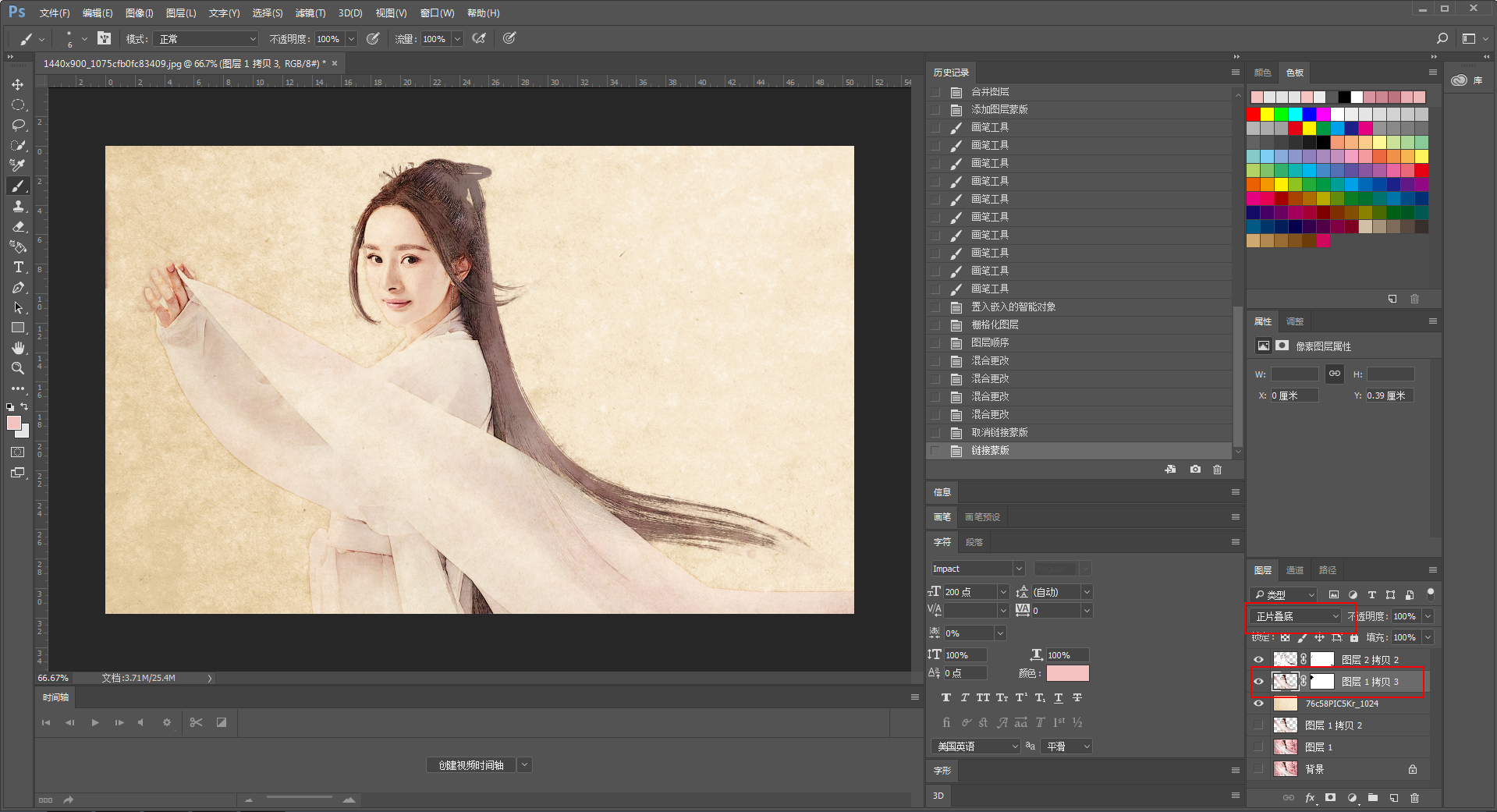Select the Type tool in the toolbox
This screenshot has width=1497, height=812.
pyautogui.click(x=18, y=267)
